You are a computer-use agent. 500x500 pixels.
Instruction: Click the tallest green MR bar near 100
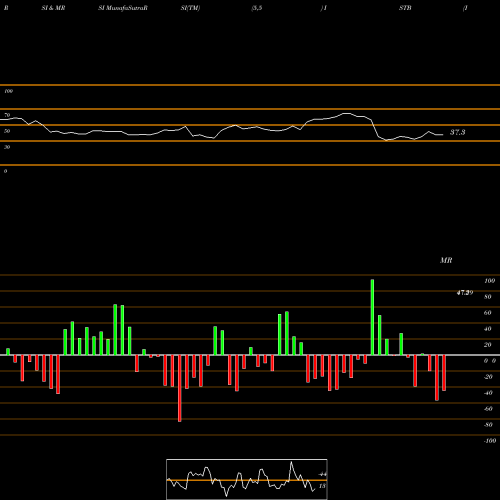372,317
